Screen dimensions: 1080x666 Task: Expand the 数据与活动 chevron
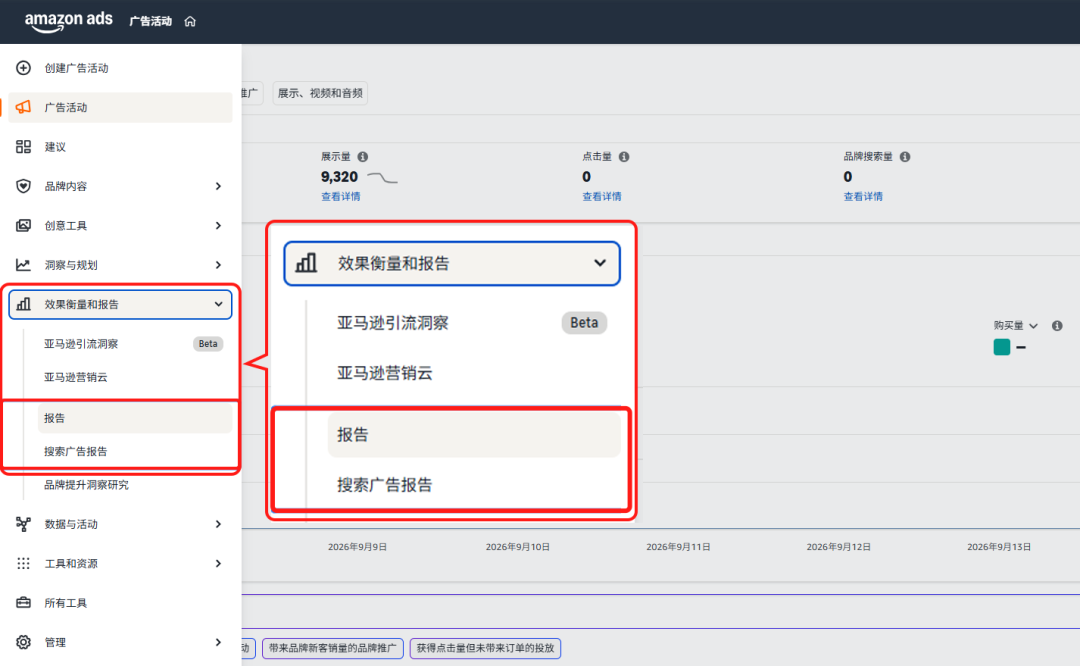click(x=218, y=524)
